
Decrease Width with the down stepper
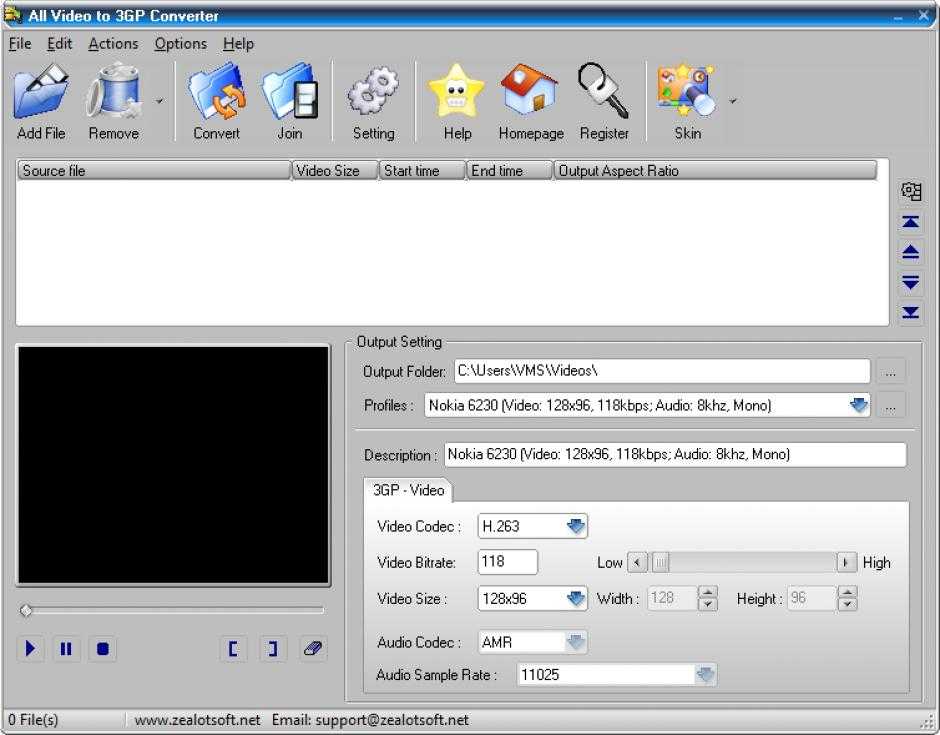[708, 604]
